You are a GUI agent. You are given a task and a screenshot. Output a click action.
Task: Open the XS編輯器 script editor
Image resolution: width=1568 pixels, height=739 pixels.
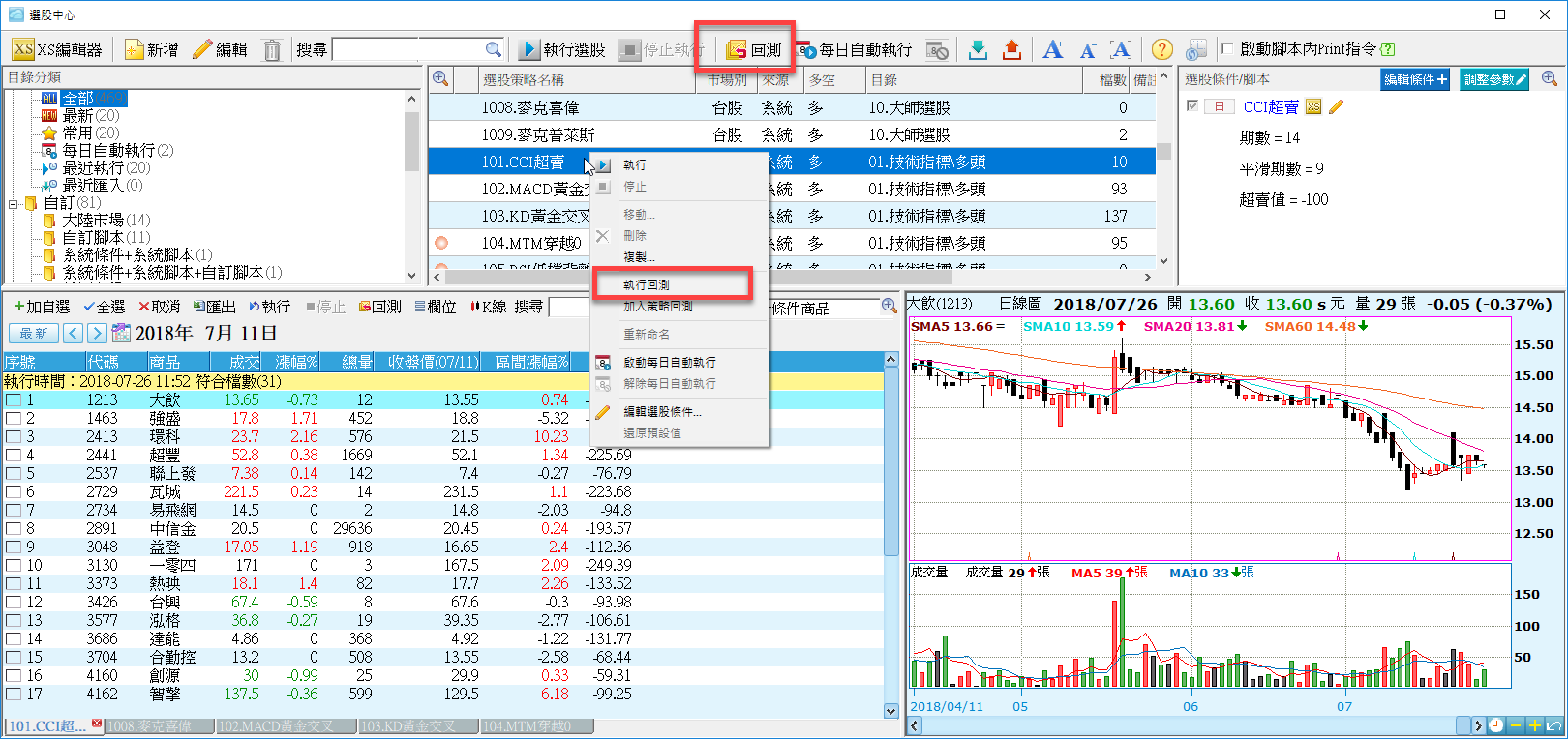pos(58,49)
